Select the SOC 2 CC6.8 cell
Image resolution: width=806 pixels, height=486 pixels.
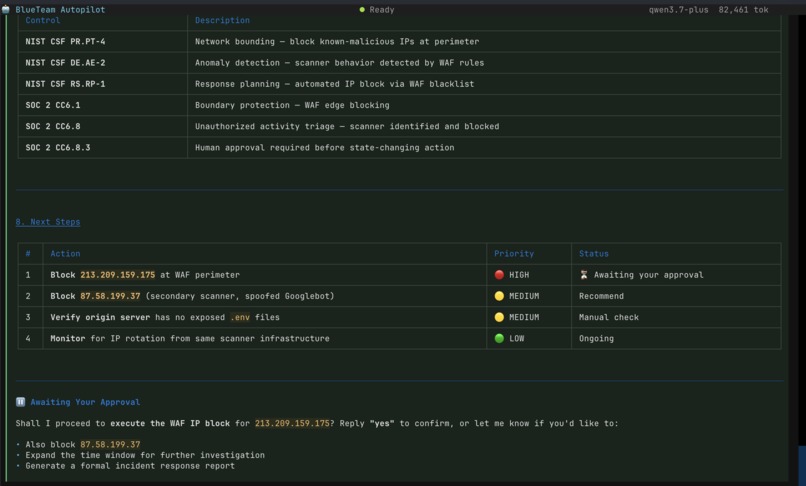[x=103, y=126]
